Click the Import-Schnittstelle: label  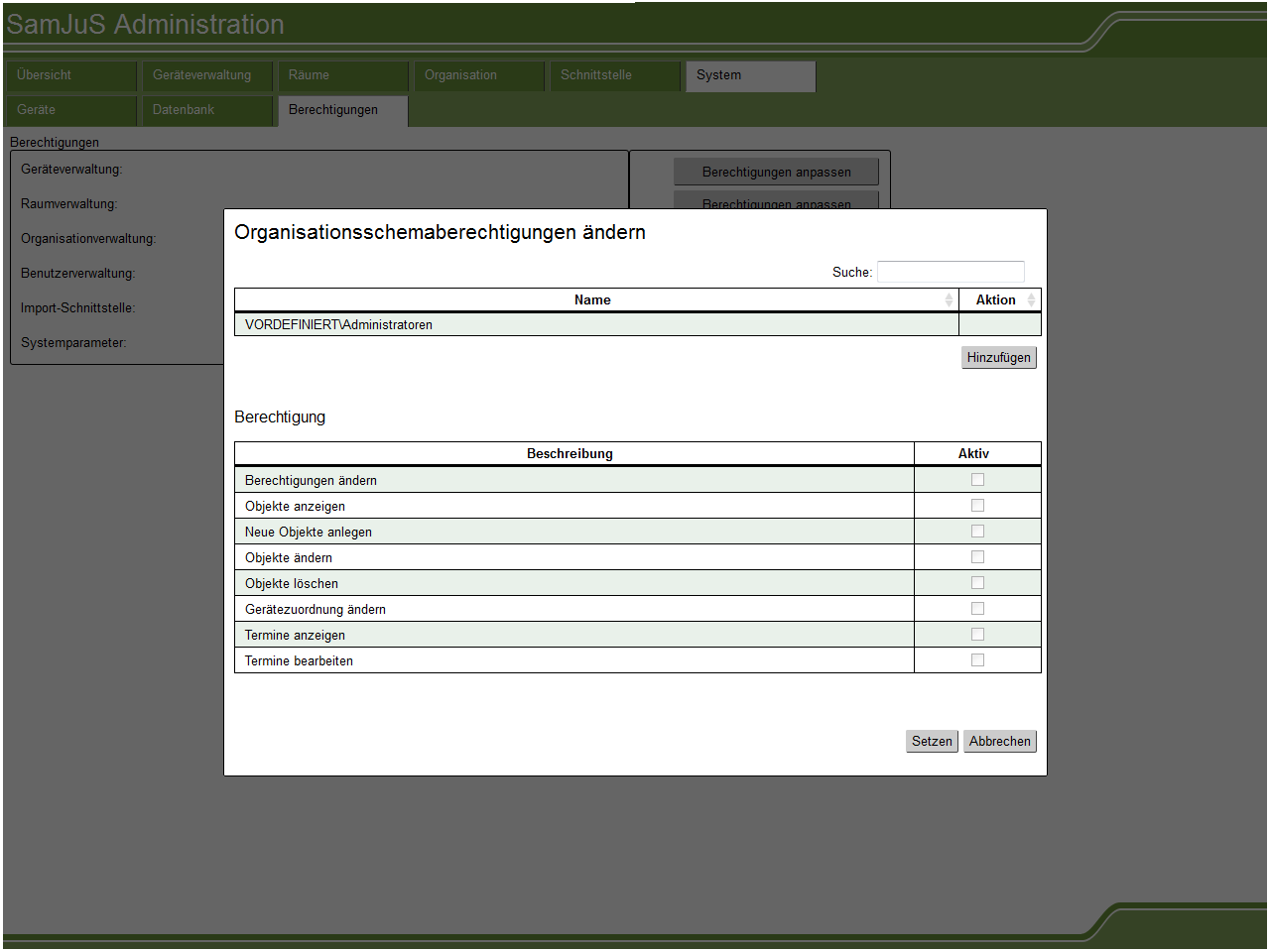pyautogui.click(x=77, y=308)
